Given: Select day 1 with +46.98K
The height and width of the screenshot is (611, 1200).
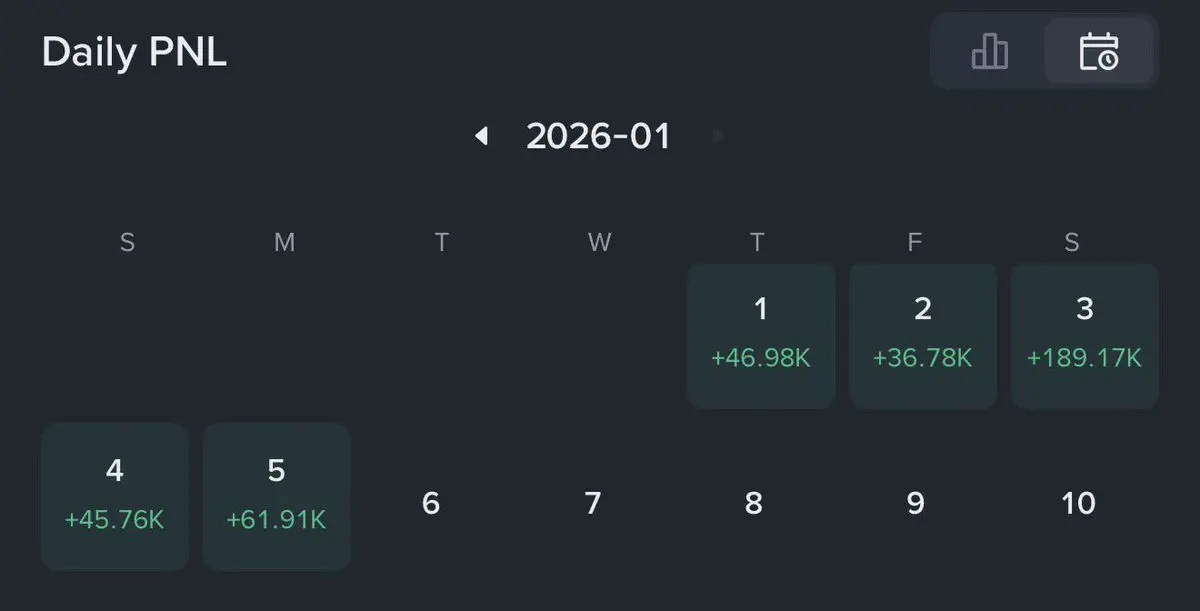Looking at the screenshot, I should (761, 336).
